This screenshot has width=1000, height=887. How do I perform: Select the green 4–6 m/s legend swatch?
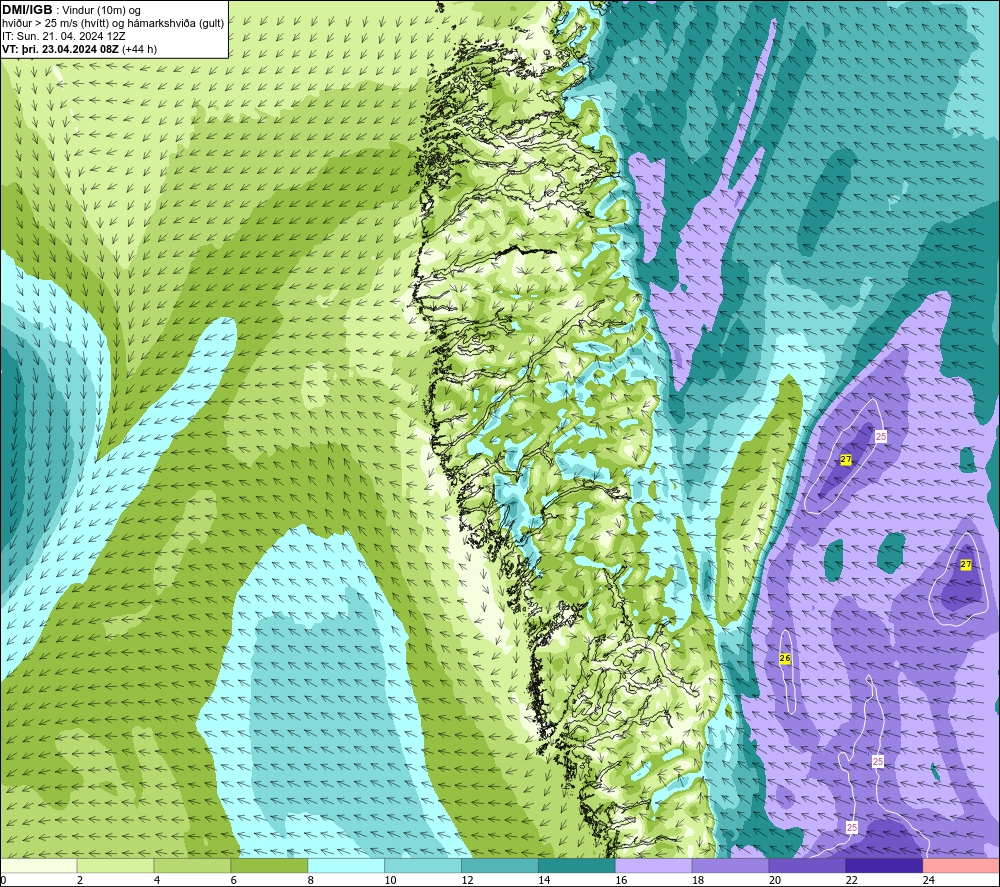[192, 866]
